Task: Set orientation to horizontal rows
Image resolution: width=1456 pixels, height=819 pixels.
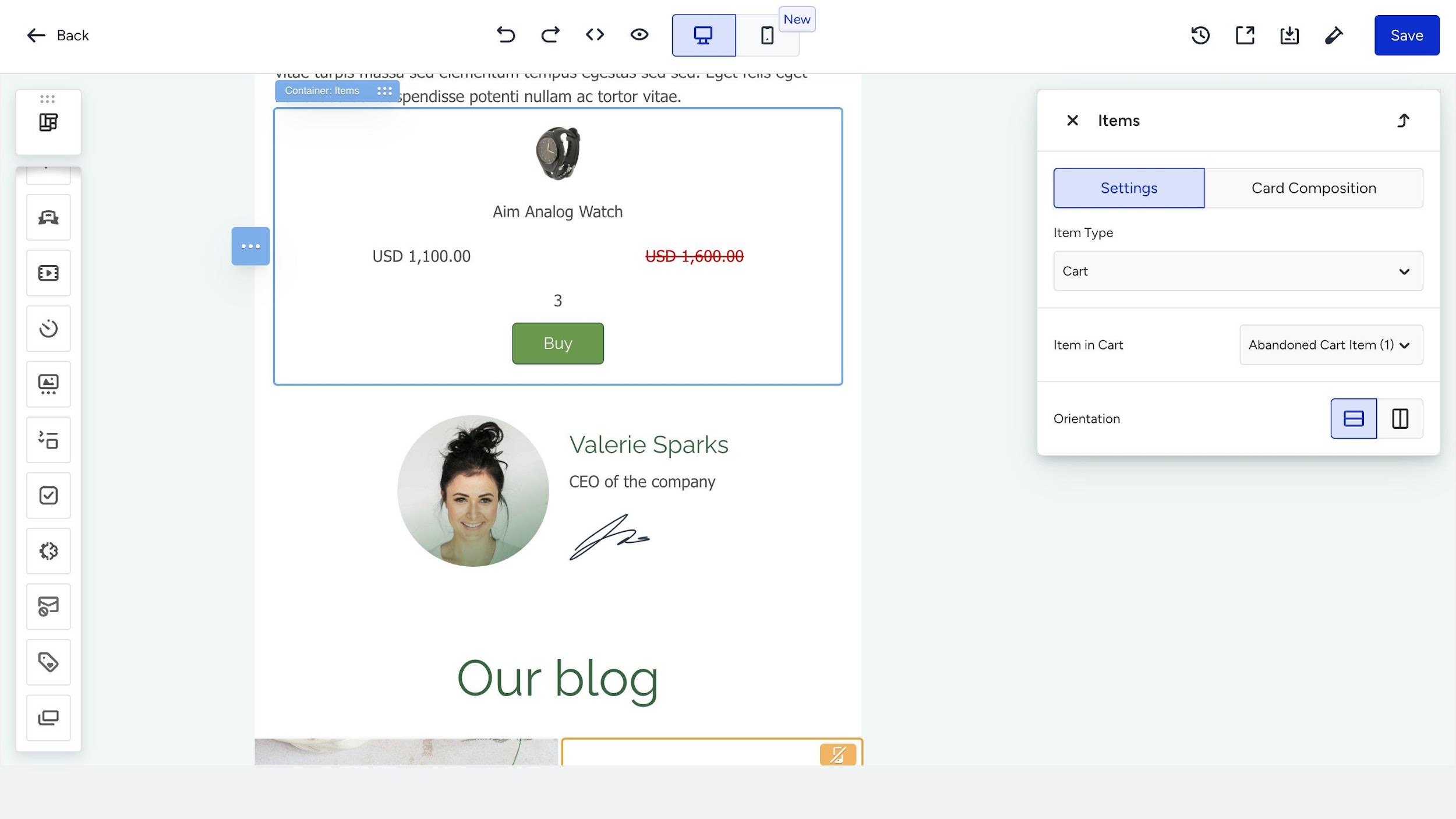Action: point(1353,419)
